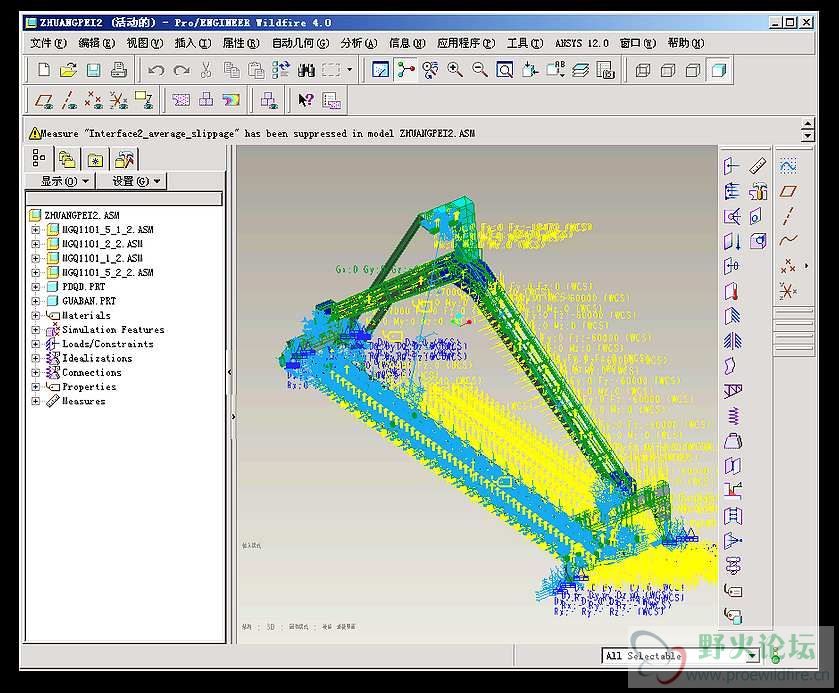Screen dimensions: 839x693
Task: Click the hammer materials icon
Action: tap(758, 191)
